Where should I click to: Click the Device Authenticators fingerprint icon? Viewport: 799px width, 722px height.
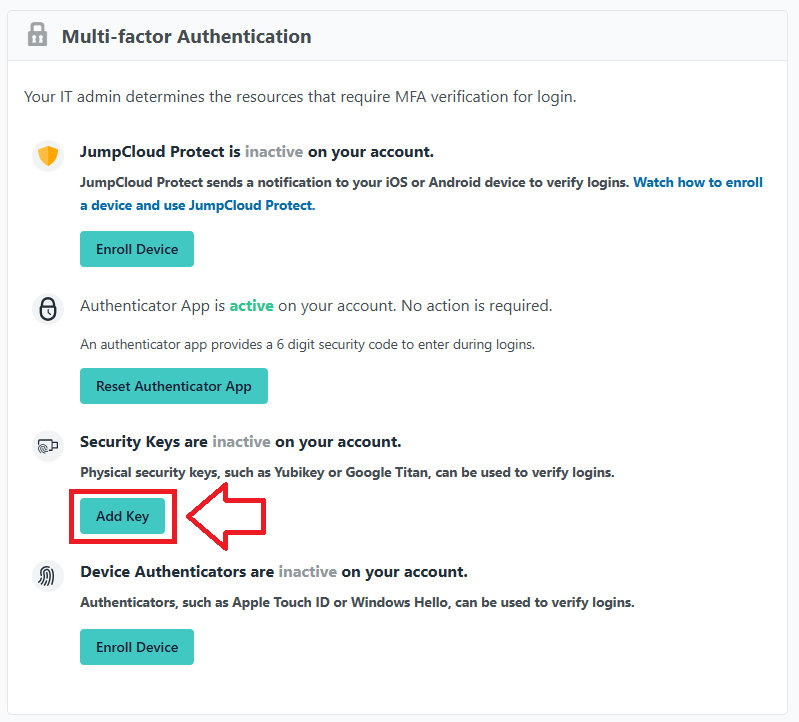pos(48,577)
